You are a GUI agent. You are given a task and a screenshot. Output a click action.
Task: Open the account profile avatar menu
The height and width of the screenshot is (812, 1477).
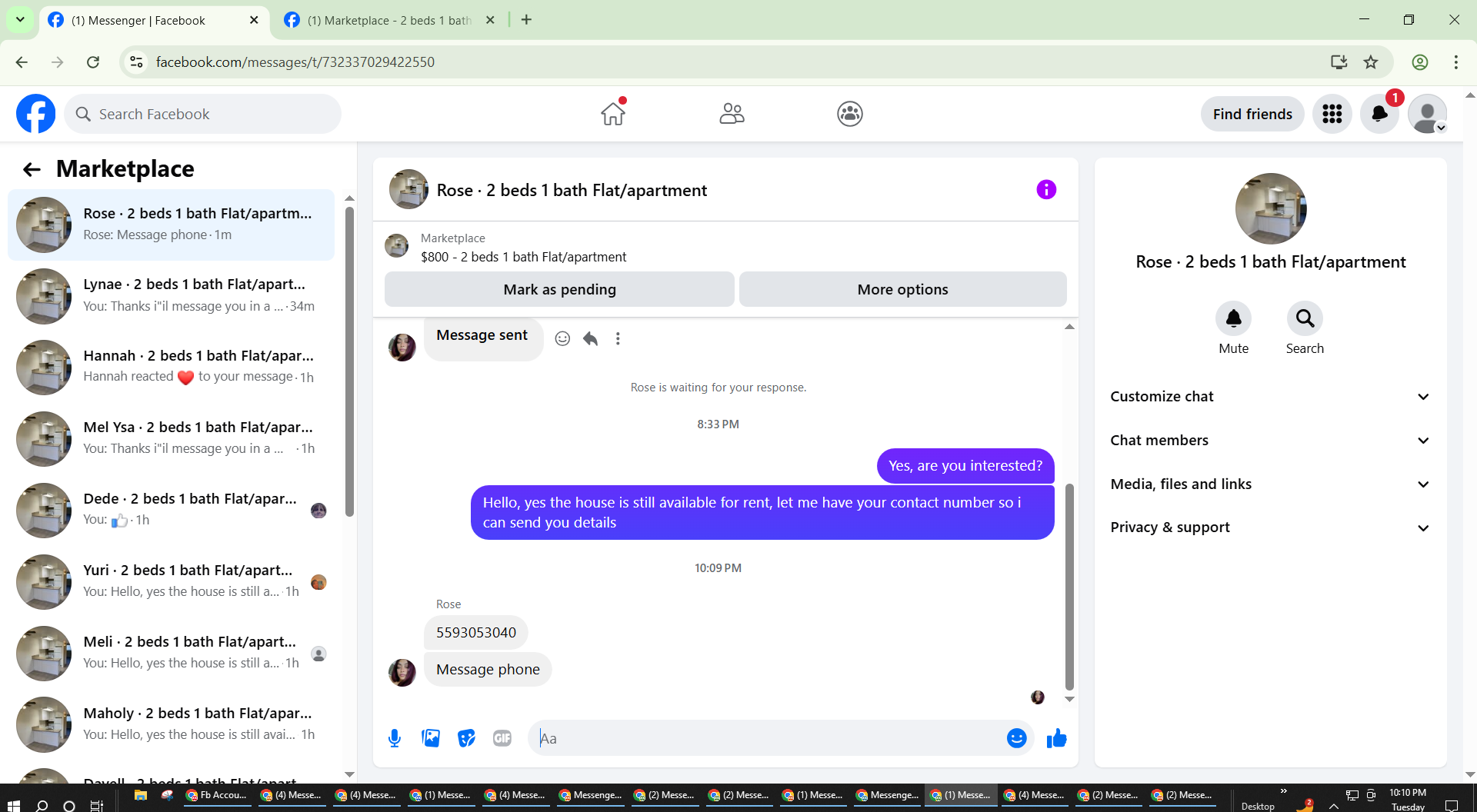coord(1428,114)
